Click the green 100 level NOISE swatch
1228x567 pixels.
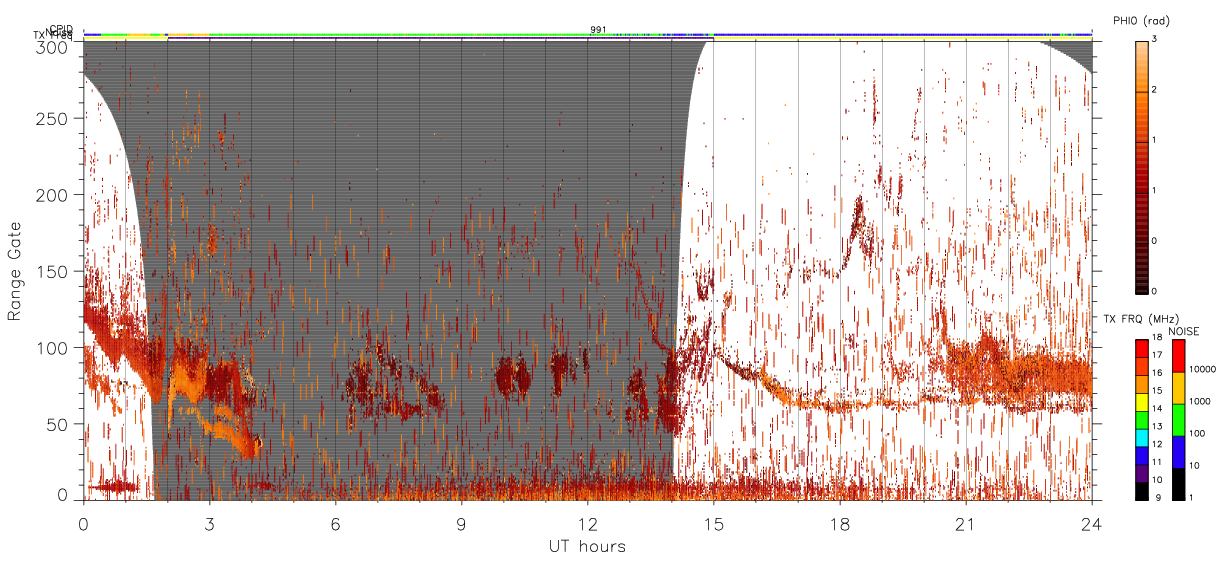point(1180,419)
